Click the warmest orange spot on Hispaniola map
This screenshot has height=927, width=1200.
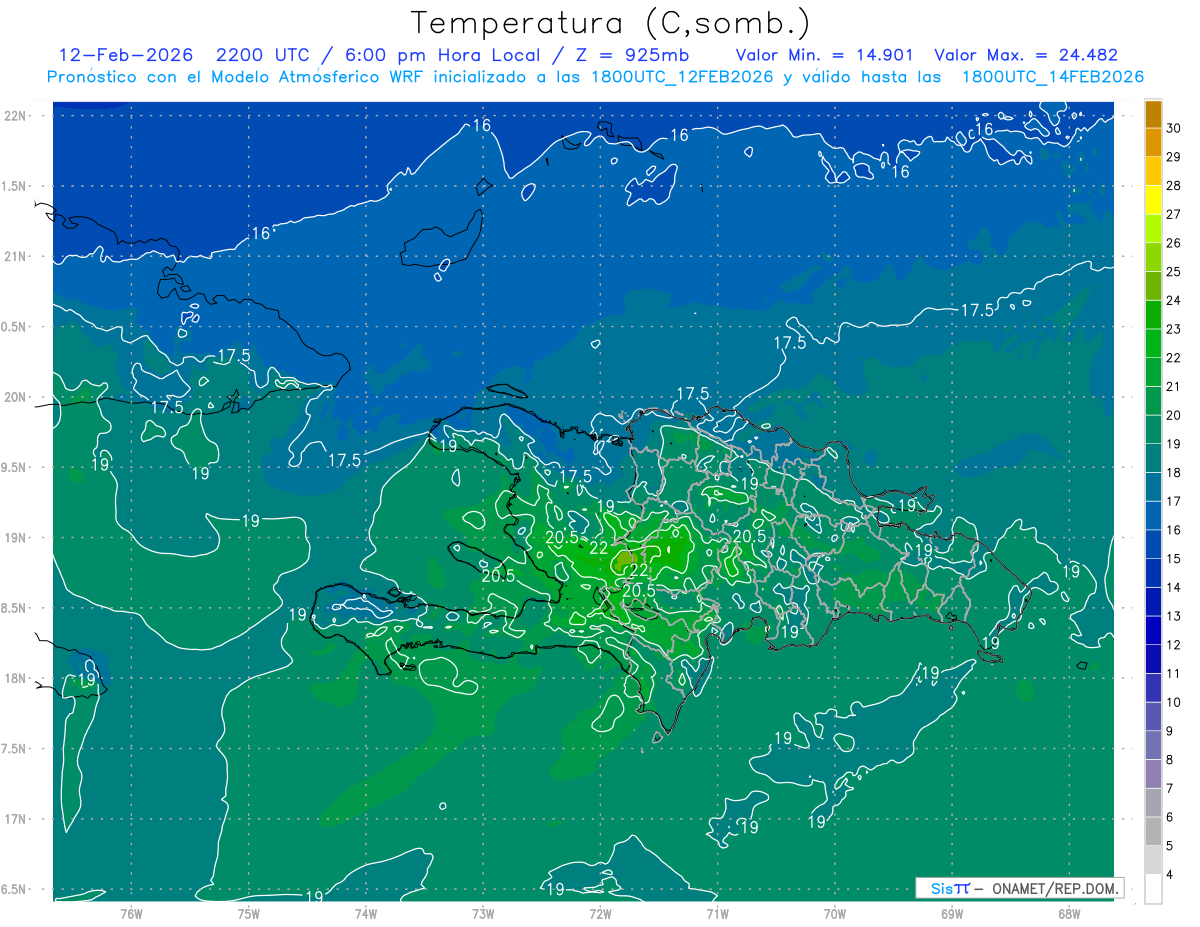625,559
